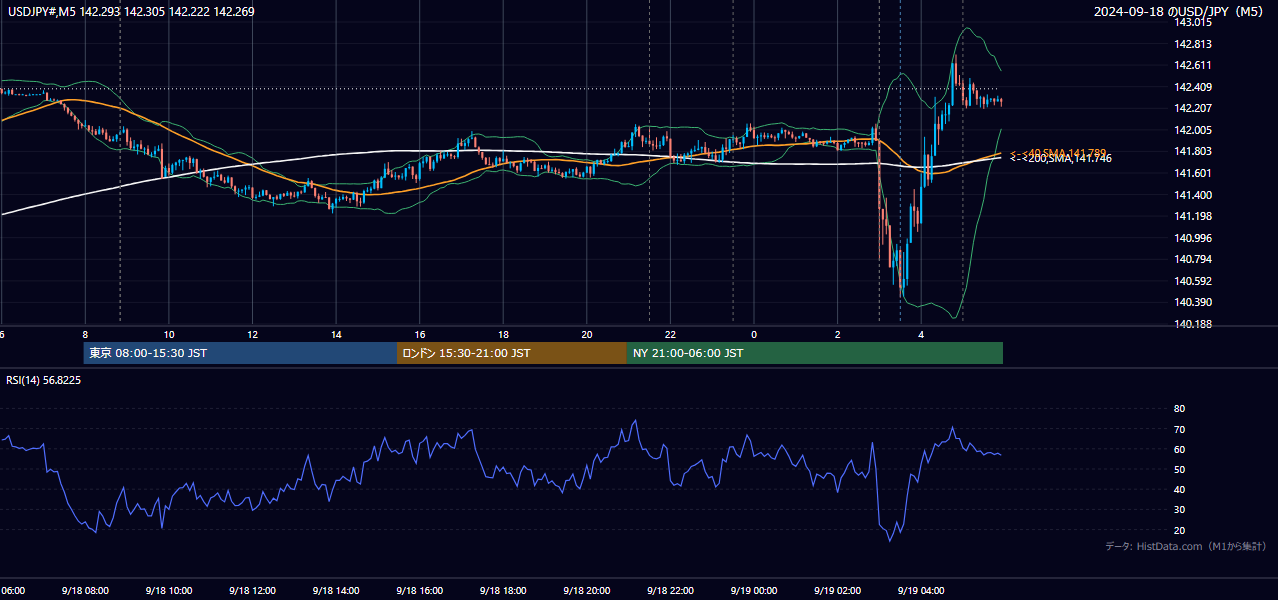Click RSI scale value 60
The width and height of the screenshot is (1278, 600).
click(x=1179, y=449)
